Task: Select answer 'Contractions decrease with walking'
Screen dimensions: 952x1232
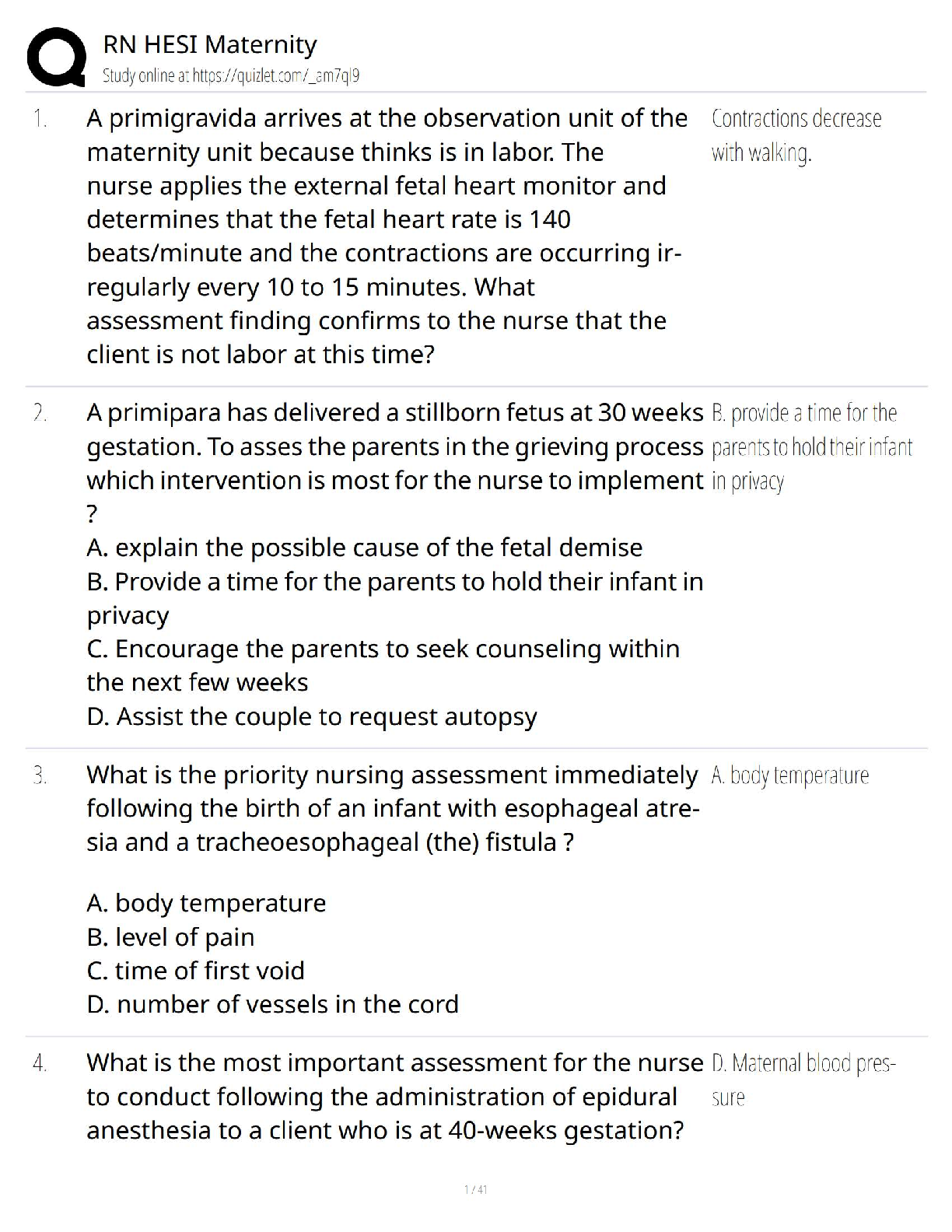Action: pos(796,135)
